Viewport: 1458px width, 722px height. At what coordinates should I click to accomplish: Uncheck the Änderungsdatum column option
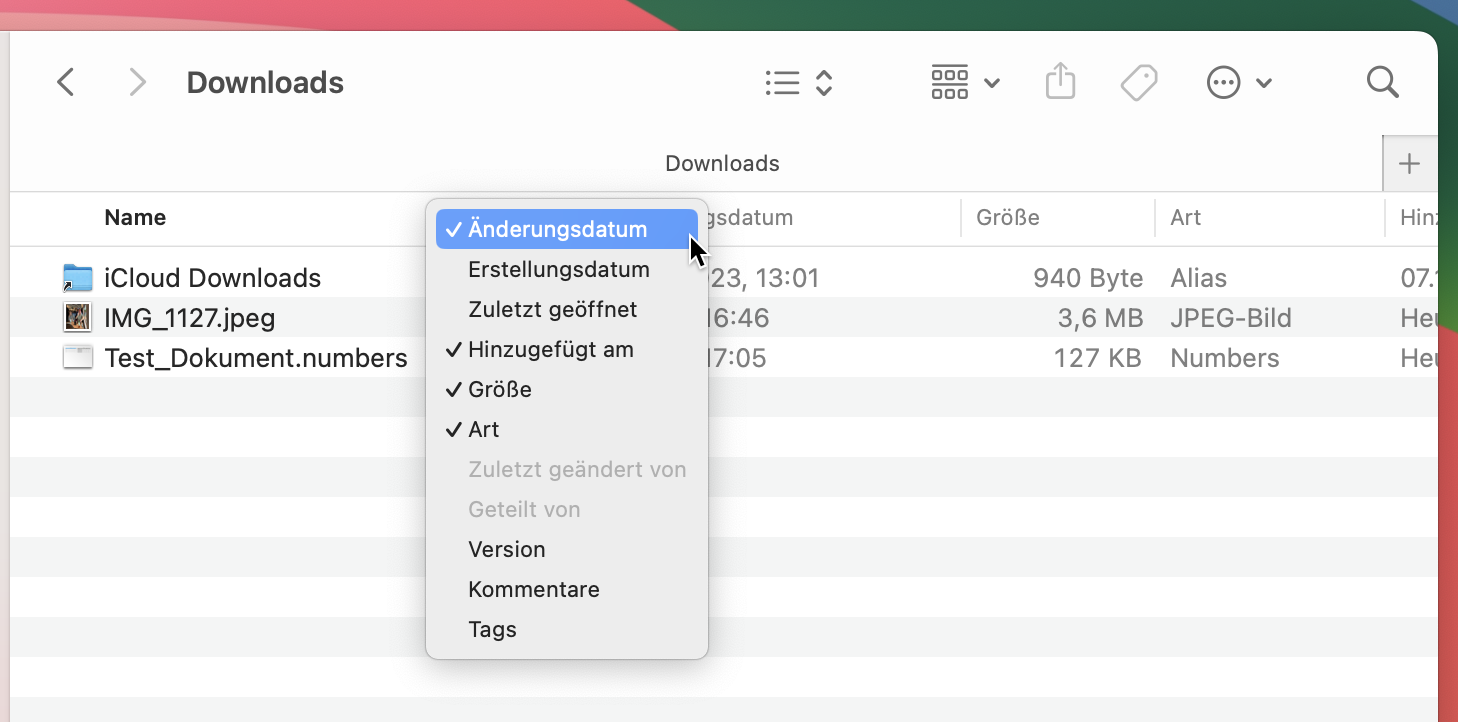(x=558, y=229)
